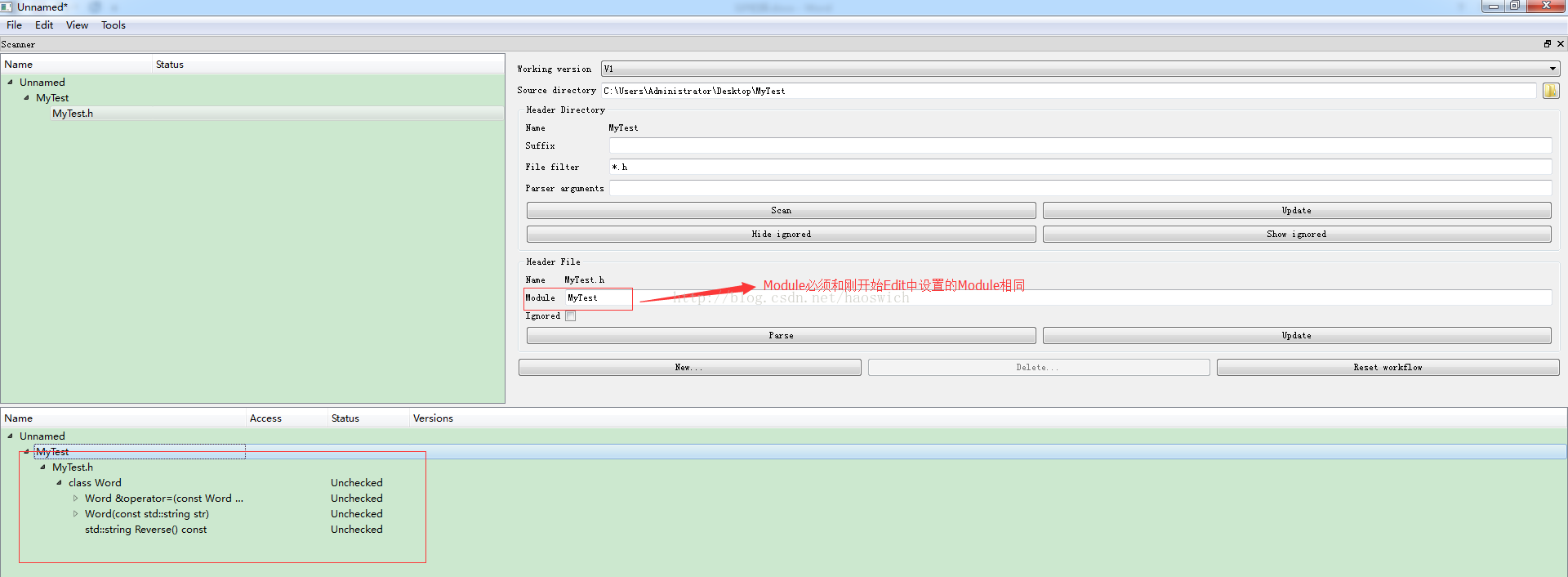Click Status column header in lower panel

(368, 418)
